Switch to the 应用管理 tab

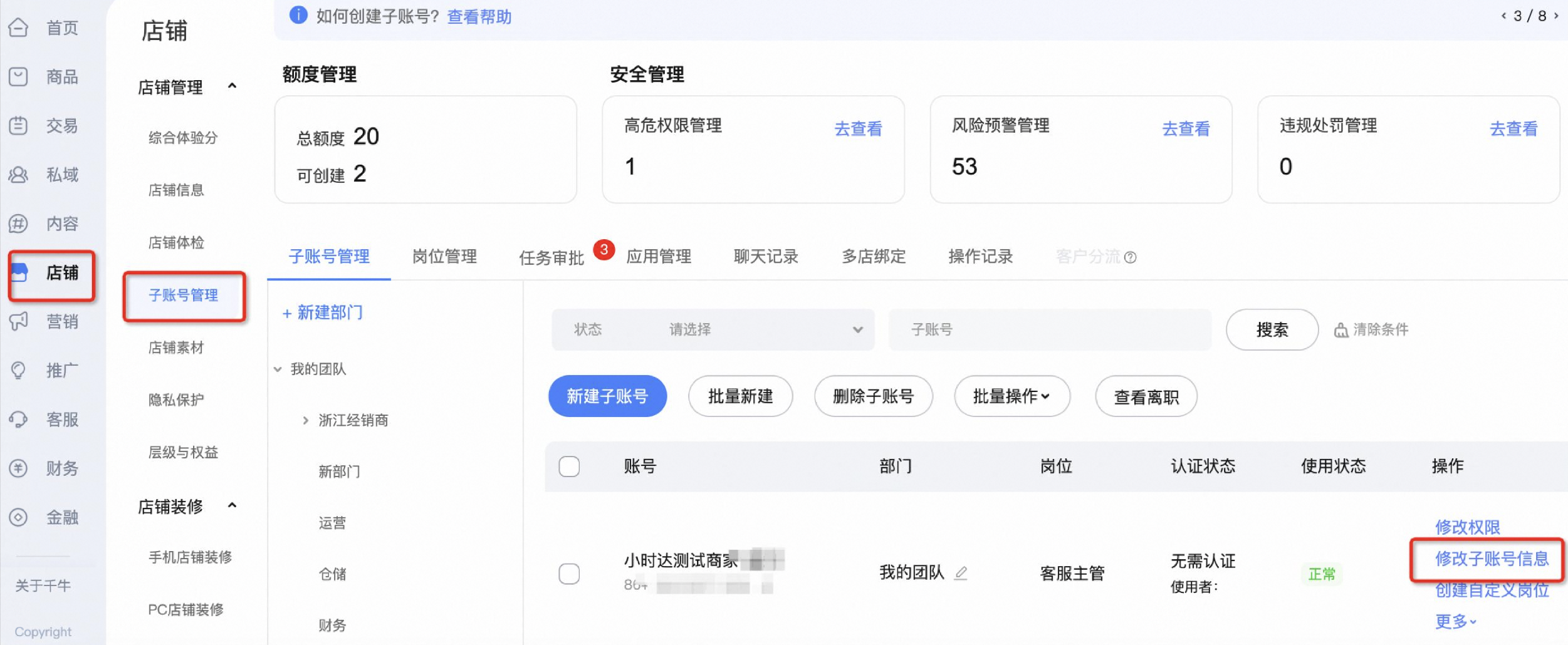(x=659, y=257)
